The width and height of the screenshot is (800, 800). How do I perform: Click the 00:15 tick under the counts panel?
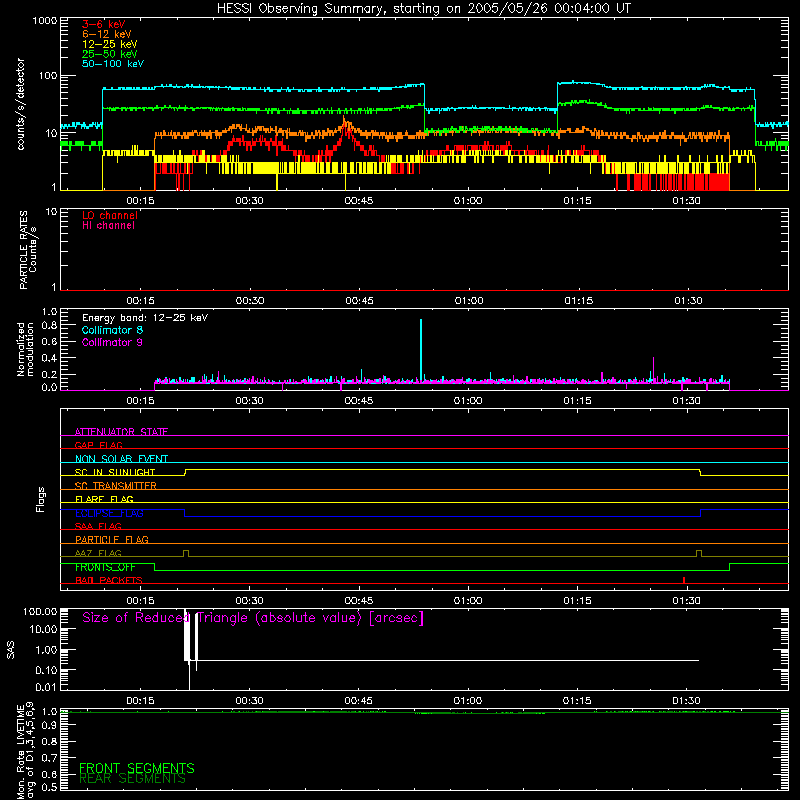point(140,201)
